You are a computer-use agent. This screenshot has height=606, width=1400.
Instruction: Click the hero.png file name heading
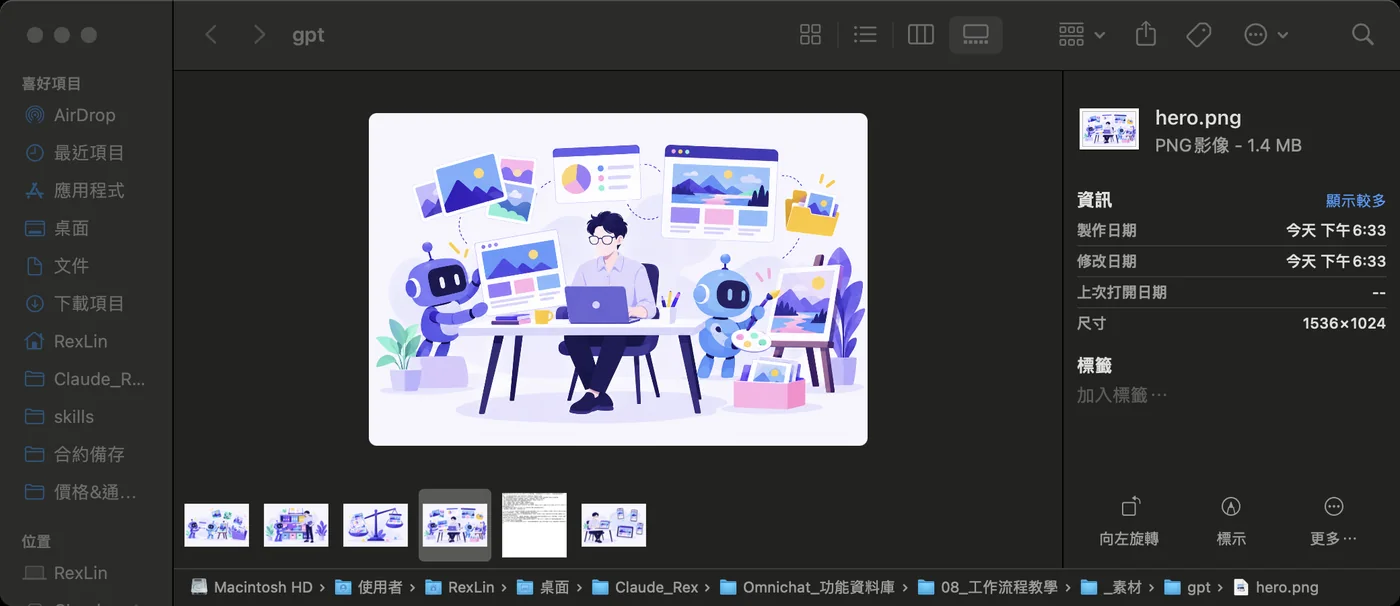click(x=1198, y=117)
